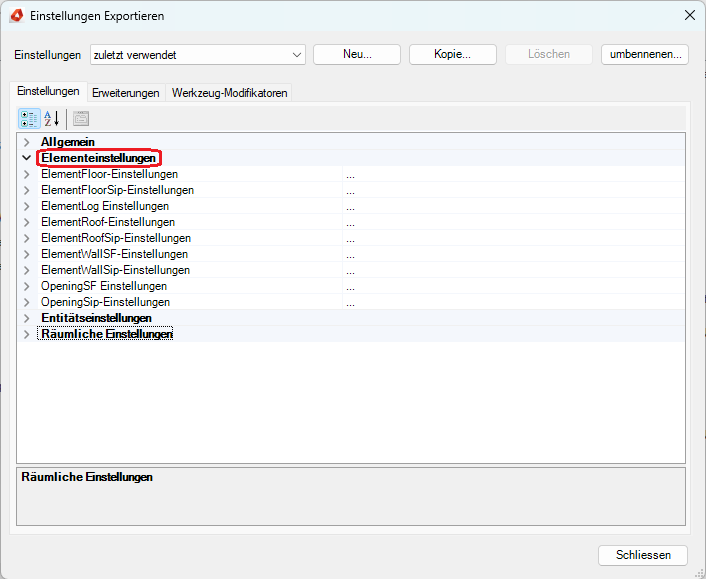Image resolution: width=706 pixels, height=579 pixels.
Task: Expand OpeningSF Einstellungen row
Action: tap(27, 286)
